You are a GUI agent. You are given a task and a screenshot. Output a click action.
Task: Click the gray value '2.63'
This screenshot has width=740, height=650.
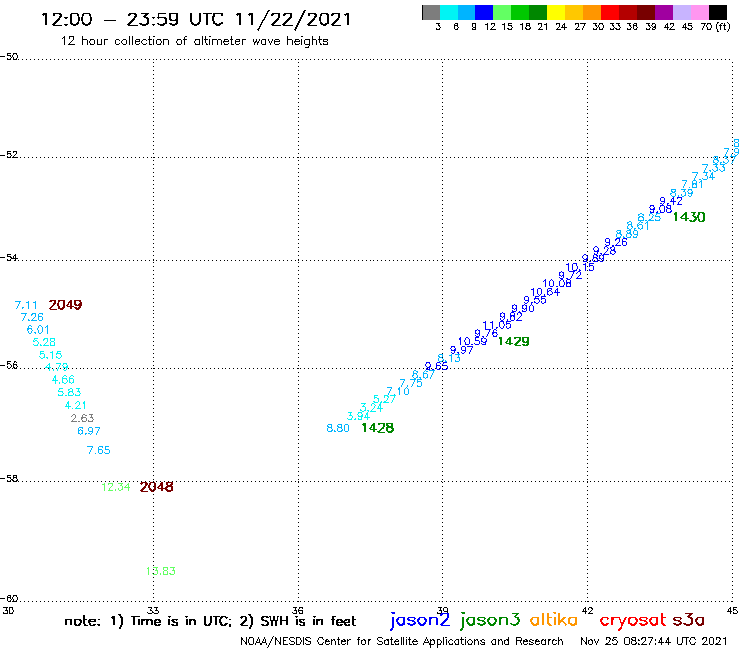click(83, 418)
